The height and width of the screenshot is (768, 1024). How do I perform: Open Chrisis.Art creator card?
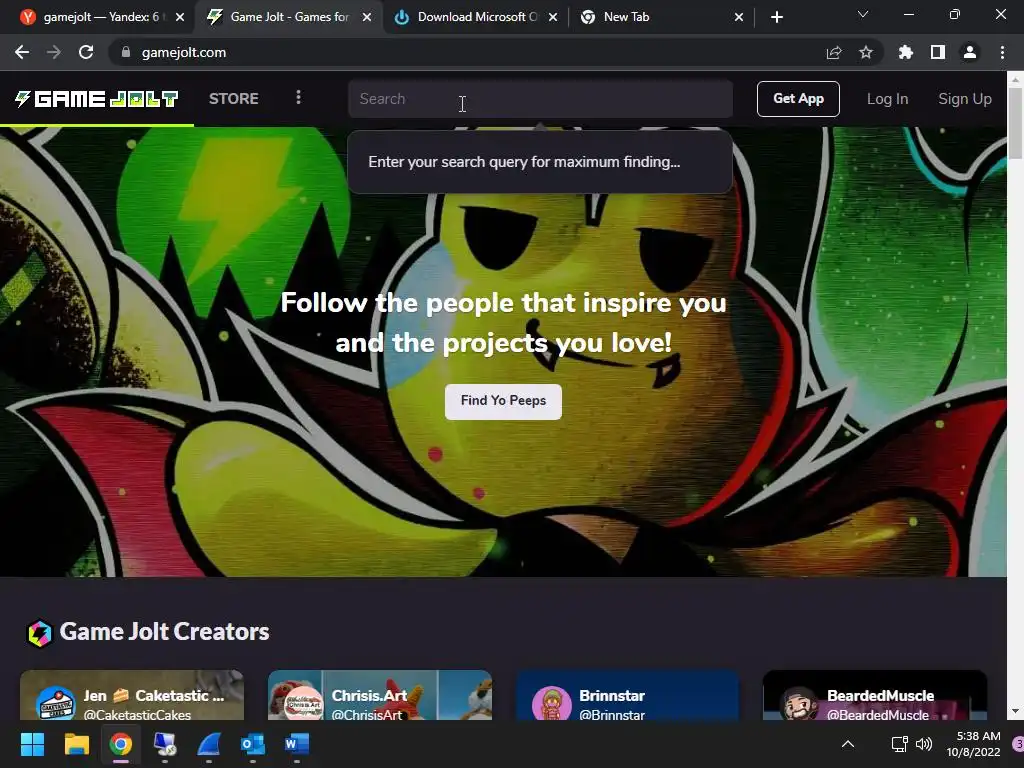379,696
